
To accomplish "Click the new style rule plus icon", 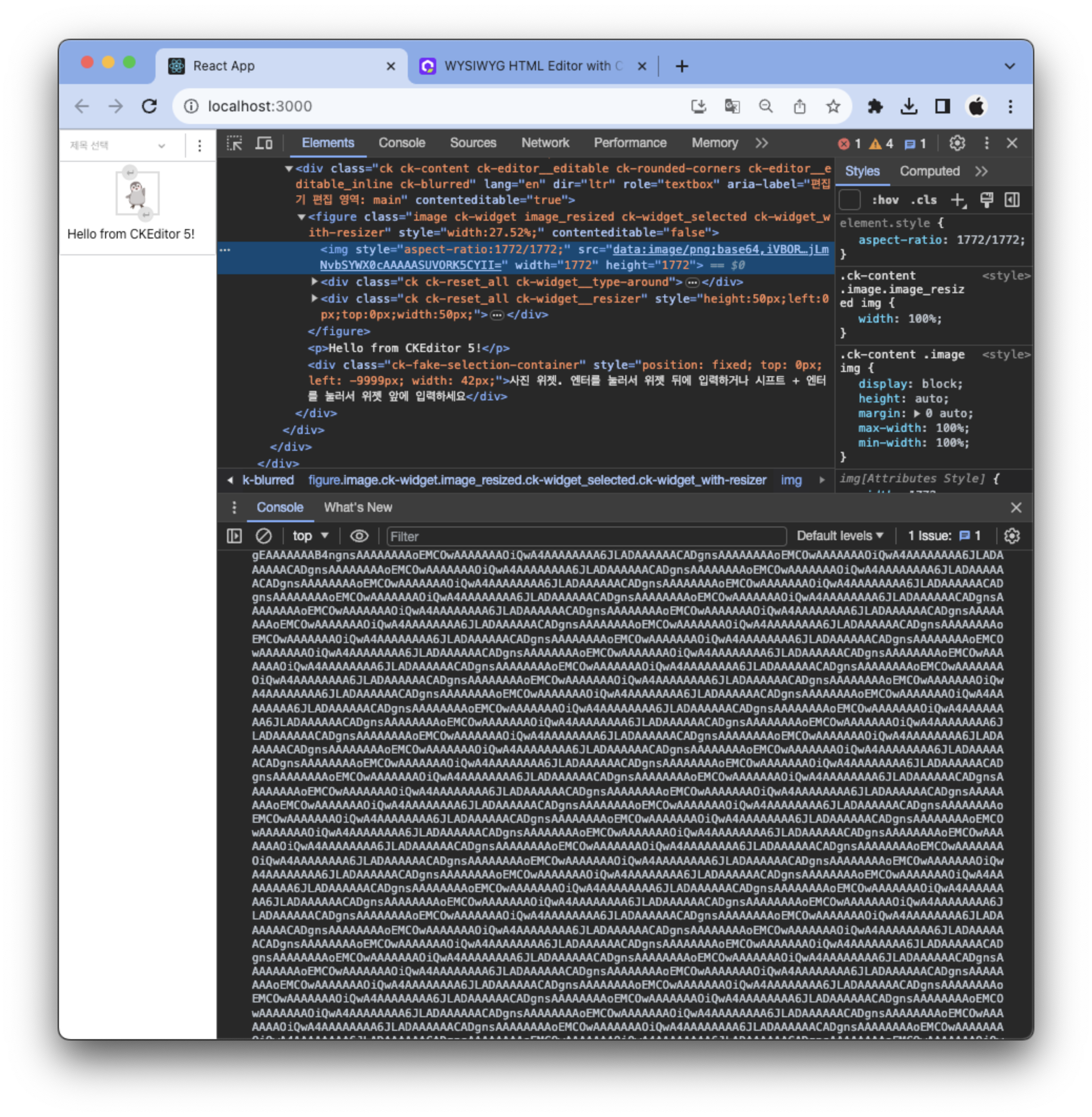I will pyautogui.click(x=957, y=200).
